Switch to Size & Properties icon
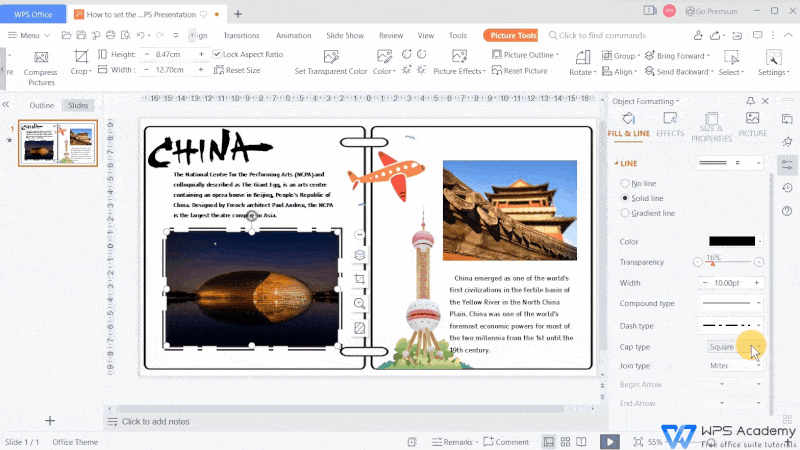The image size is (800, 450). [711, 118]
